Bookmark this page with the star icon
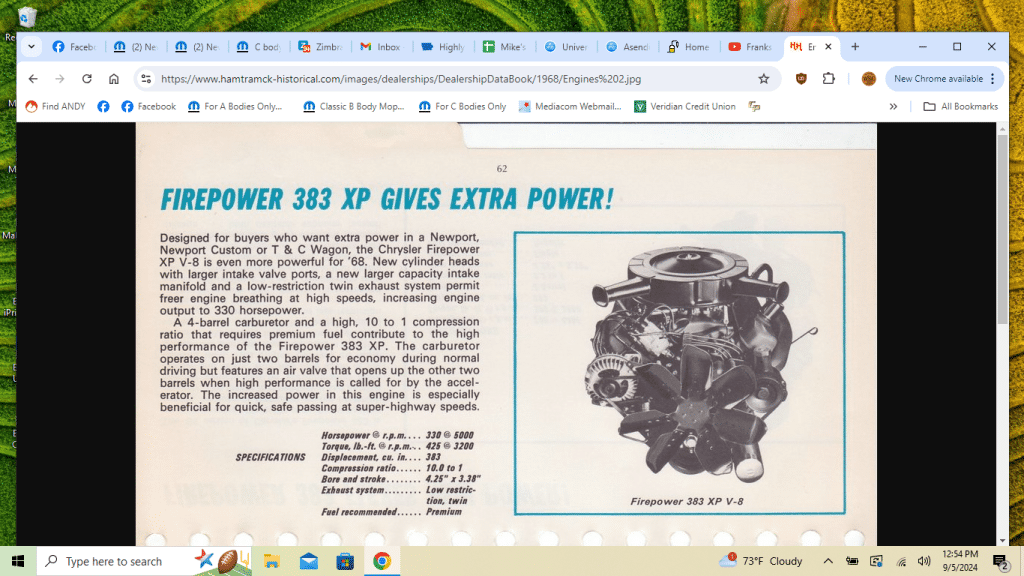 [x=764, y=79]
